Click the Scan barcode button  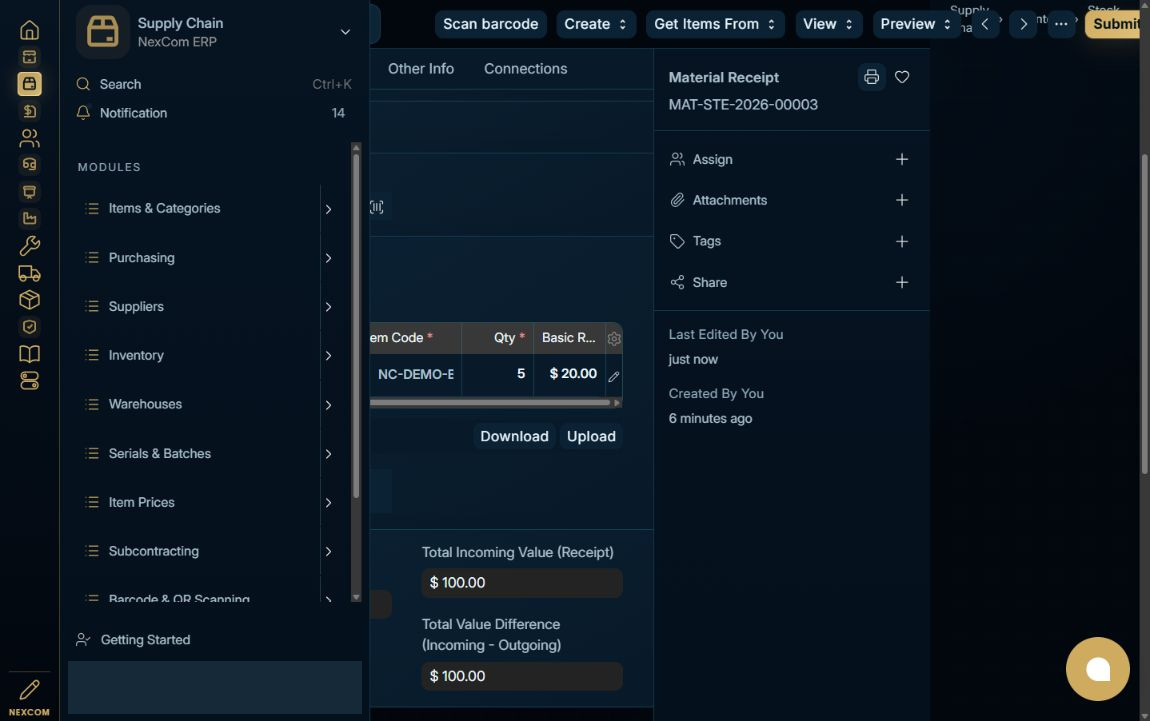491,24
